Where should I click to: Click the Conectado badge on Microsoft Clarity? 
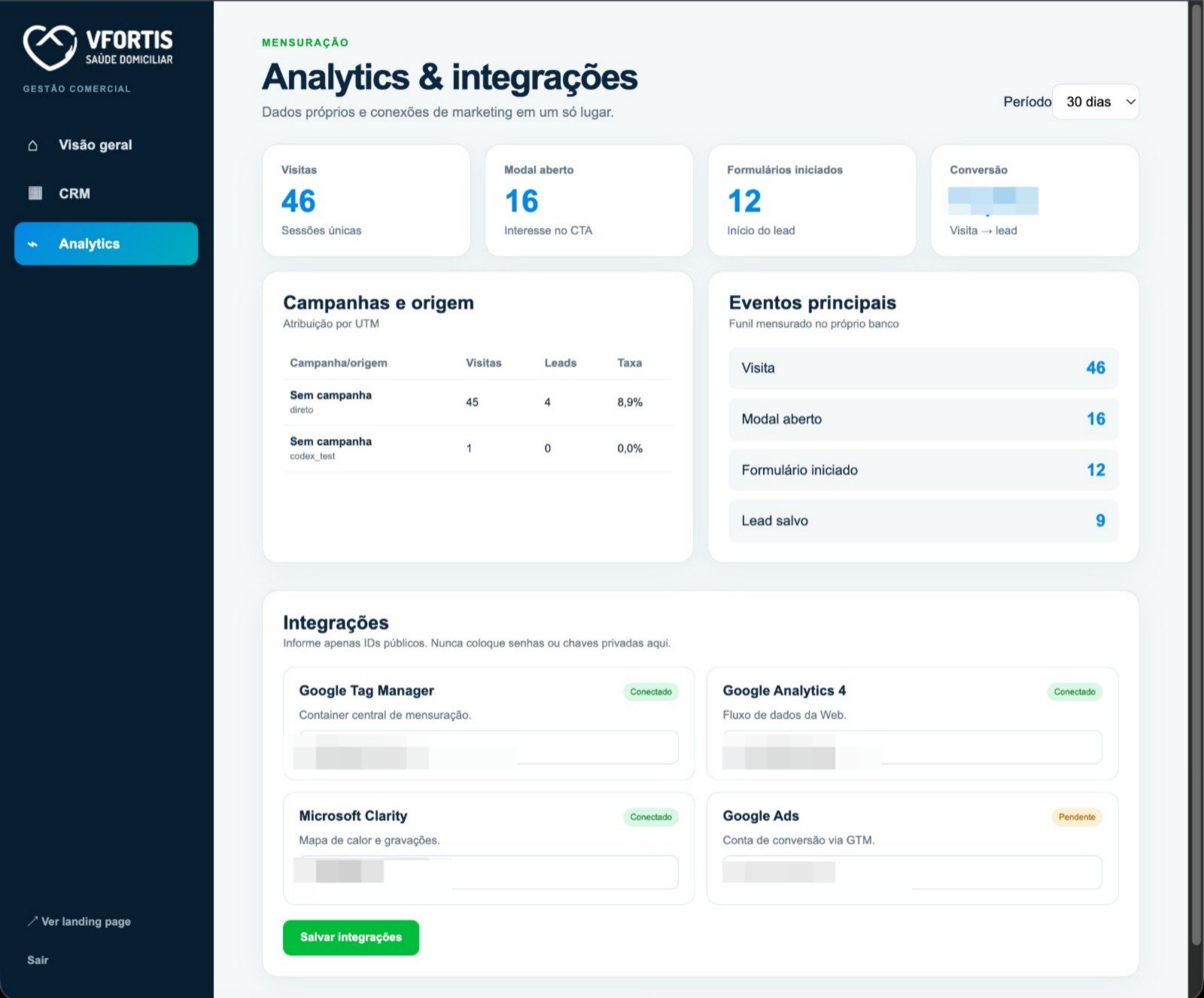651,817
